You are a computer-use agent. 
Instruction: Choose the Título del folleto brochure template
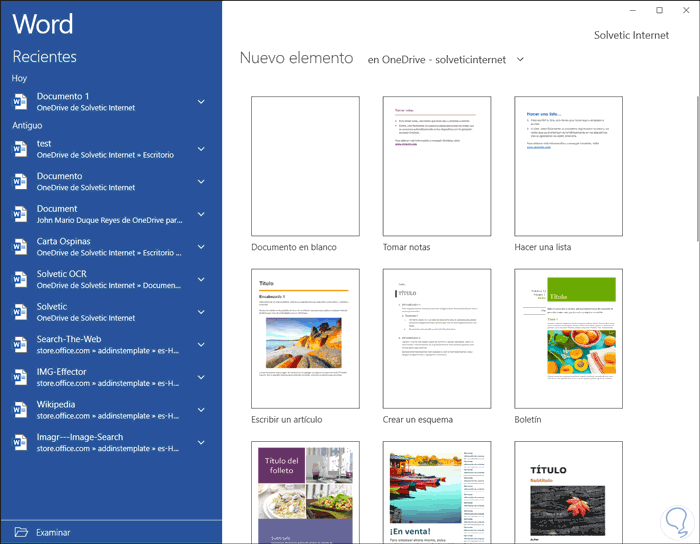pyautogui.click(x=305, y=492)
